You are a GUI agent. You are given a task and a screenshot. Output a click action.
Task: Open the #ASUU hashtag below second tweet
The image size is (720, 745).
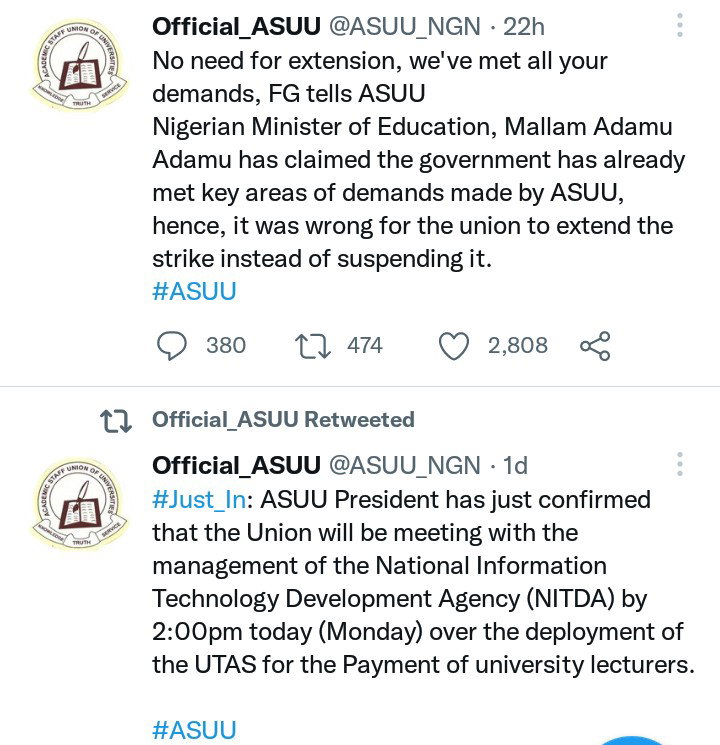194,730
